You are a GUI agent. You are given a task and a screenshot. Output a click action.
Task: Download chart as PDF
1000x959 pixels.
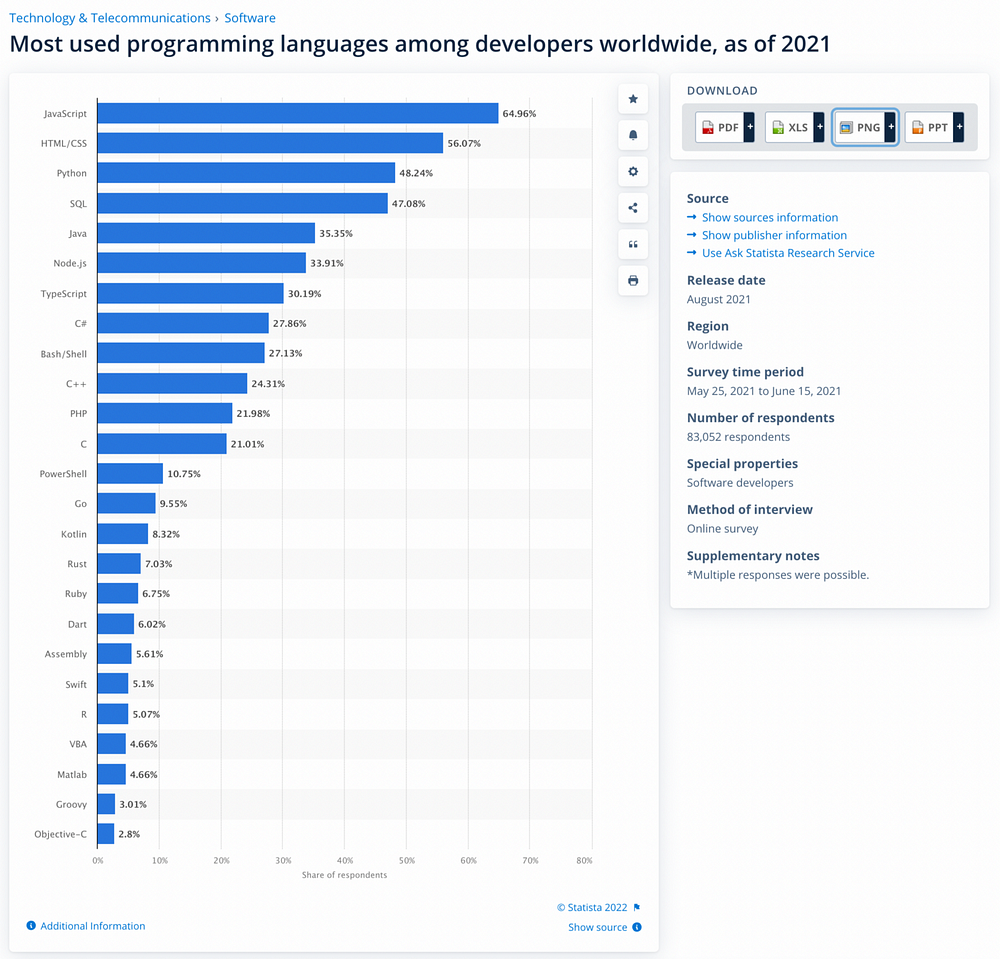720,128
